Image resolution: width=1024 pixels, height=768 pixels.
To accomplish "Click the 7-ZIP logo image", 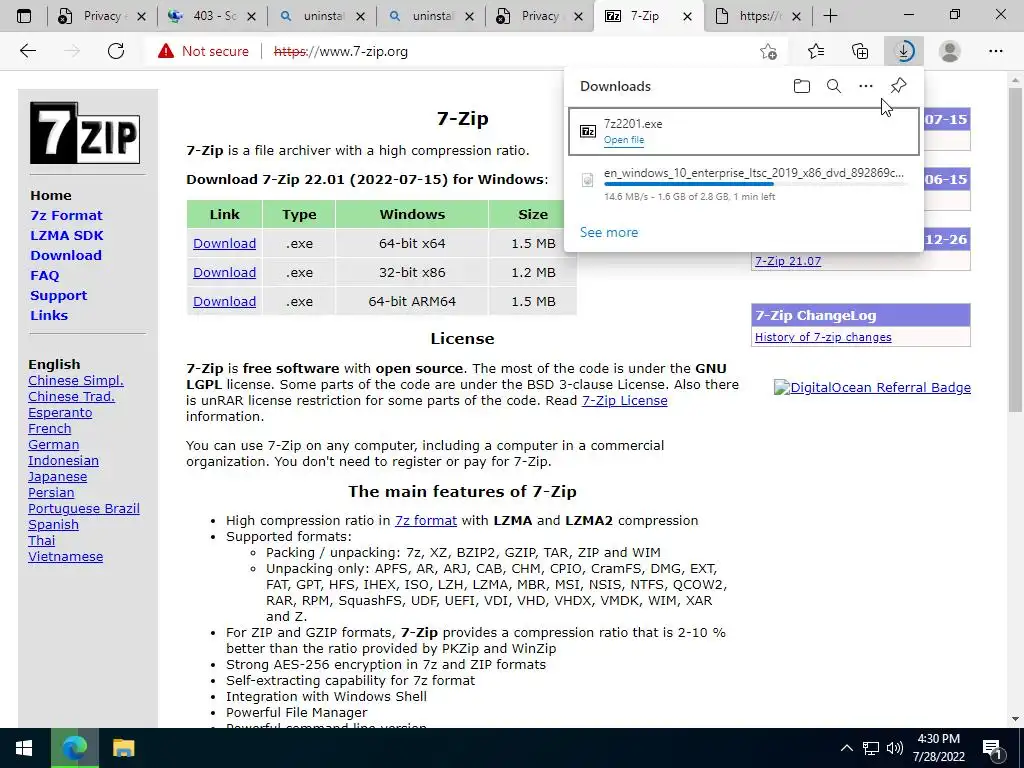I will pyautogui.click(x=85, y=133).
